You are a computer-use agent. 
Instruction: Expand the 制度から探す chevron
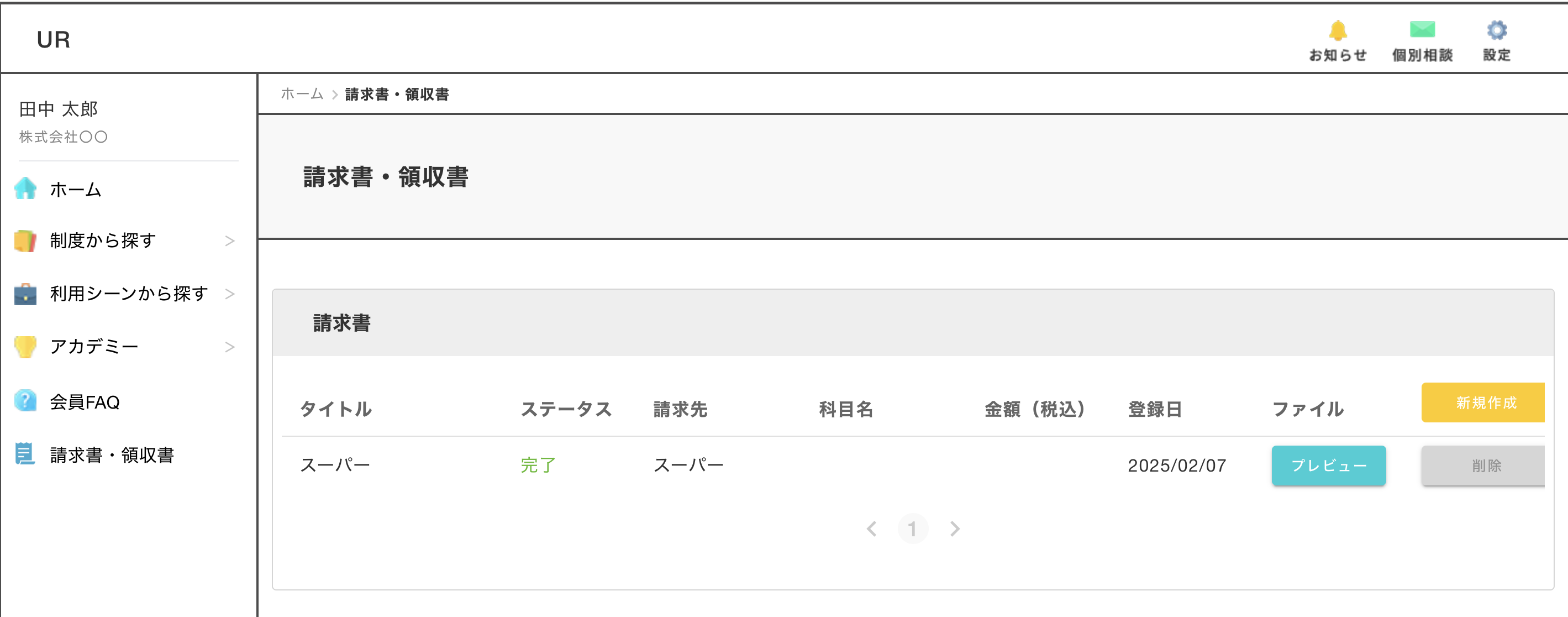coord(229,241)
